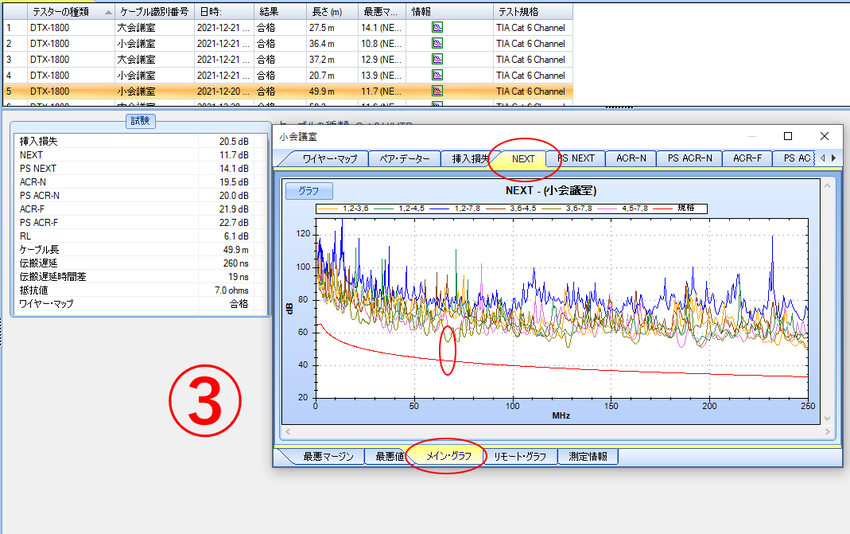This screenshot has height=534, width=850.
Task: Click graph horizontal scrollbar right arrow
Action: click(x=827, y=432)
